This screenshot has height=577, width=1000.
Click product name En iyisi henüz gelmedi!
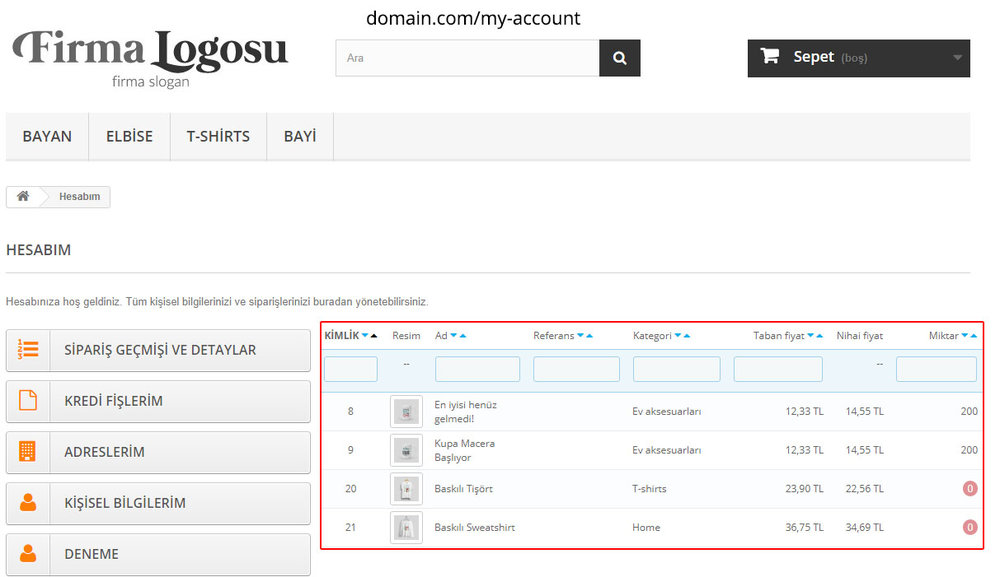tap(466, 412)
